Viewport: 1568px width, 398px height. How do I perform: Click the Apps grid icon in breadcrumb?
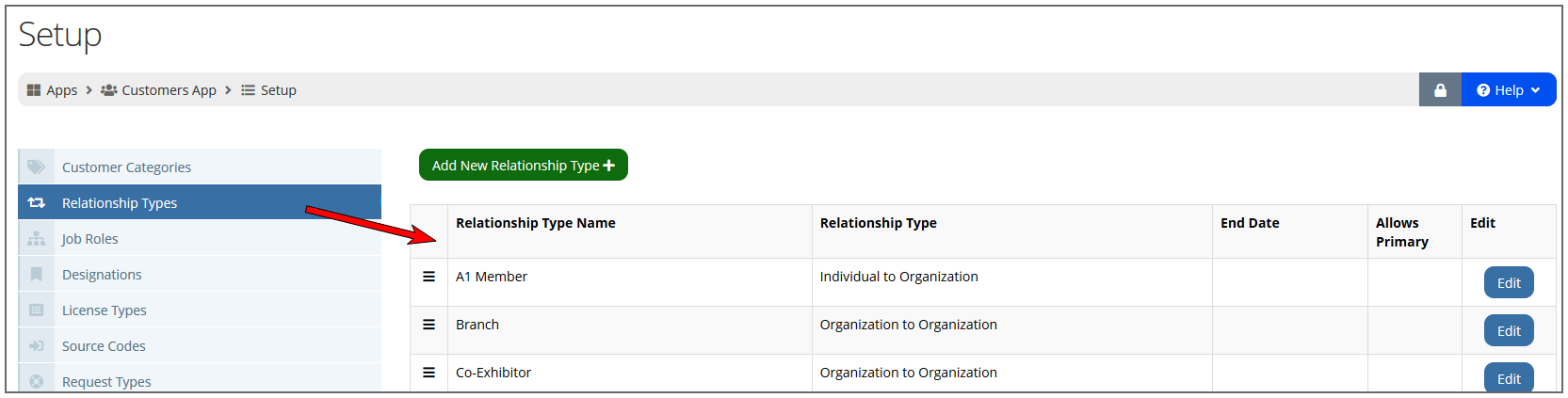coord(34,90)
